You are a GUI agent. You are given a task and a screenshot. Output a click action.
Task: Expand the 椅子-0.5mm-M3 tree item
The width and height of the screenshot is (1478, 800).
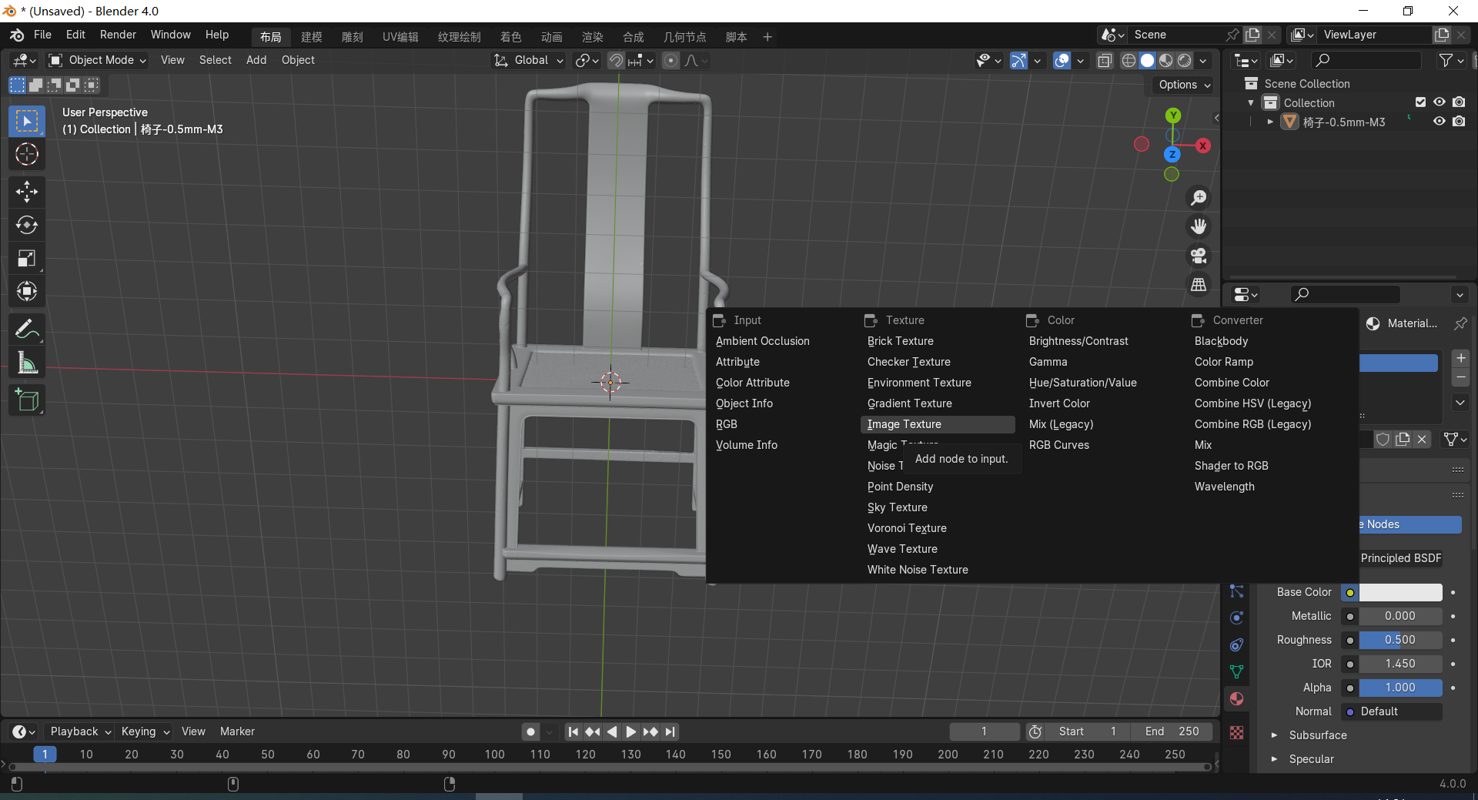[x=1270, y=122]
